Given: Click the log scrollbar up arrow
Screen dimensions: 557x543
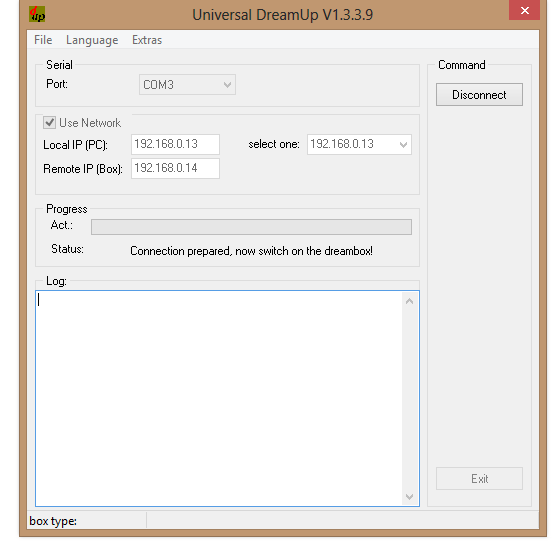Looking at the screenshot, I should click(x=410, y=301).
